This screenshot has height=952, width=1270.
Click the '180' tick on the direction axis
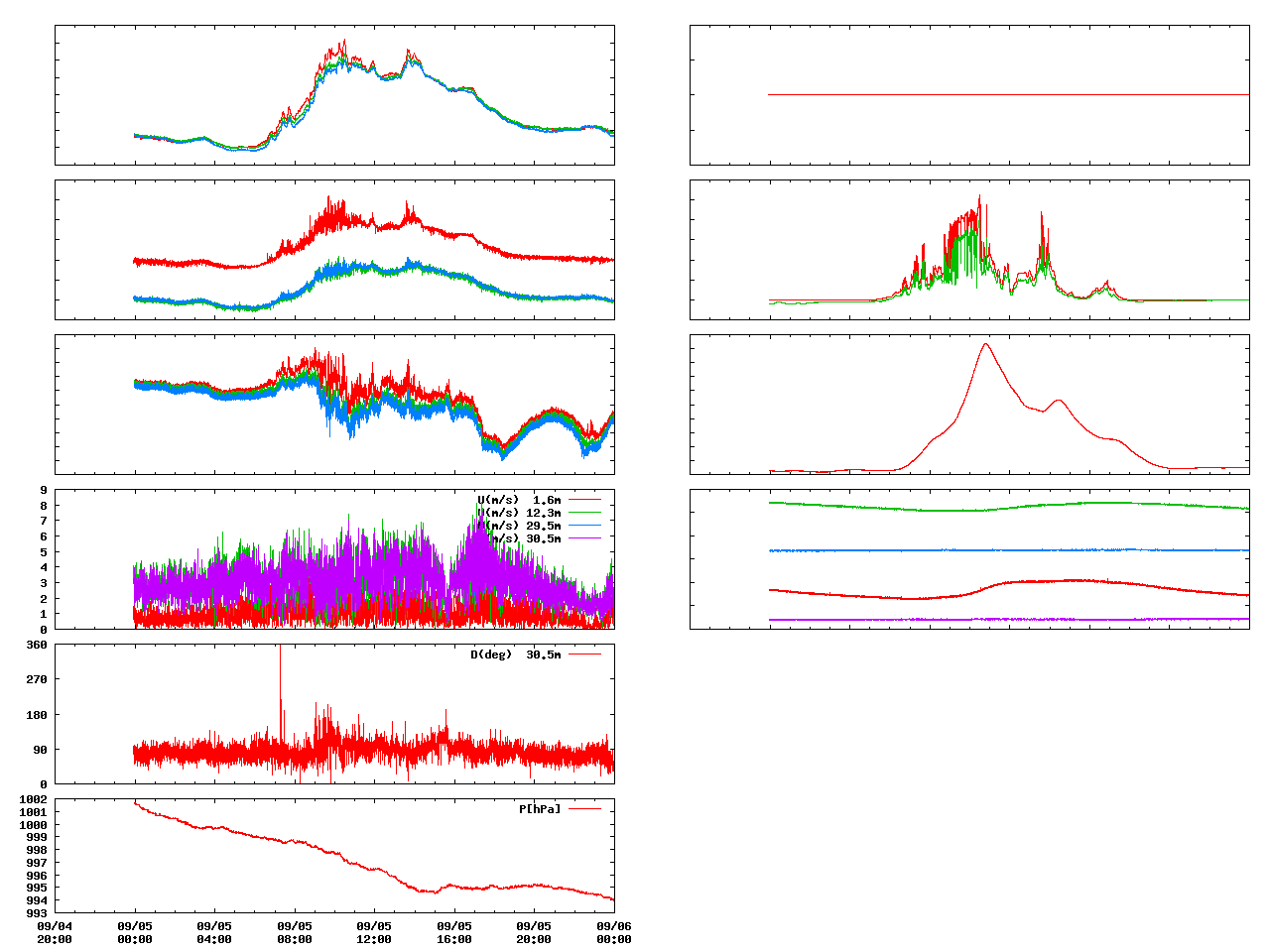37,715
